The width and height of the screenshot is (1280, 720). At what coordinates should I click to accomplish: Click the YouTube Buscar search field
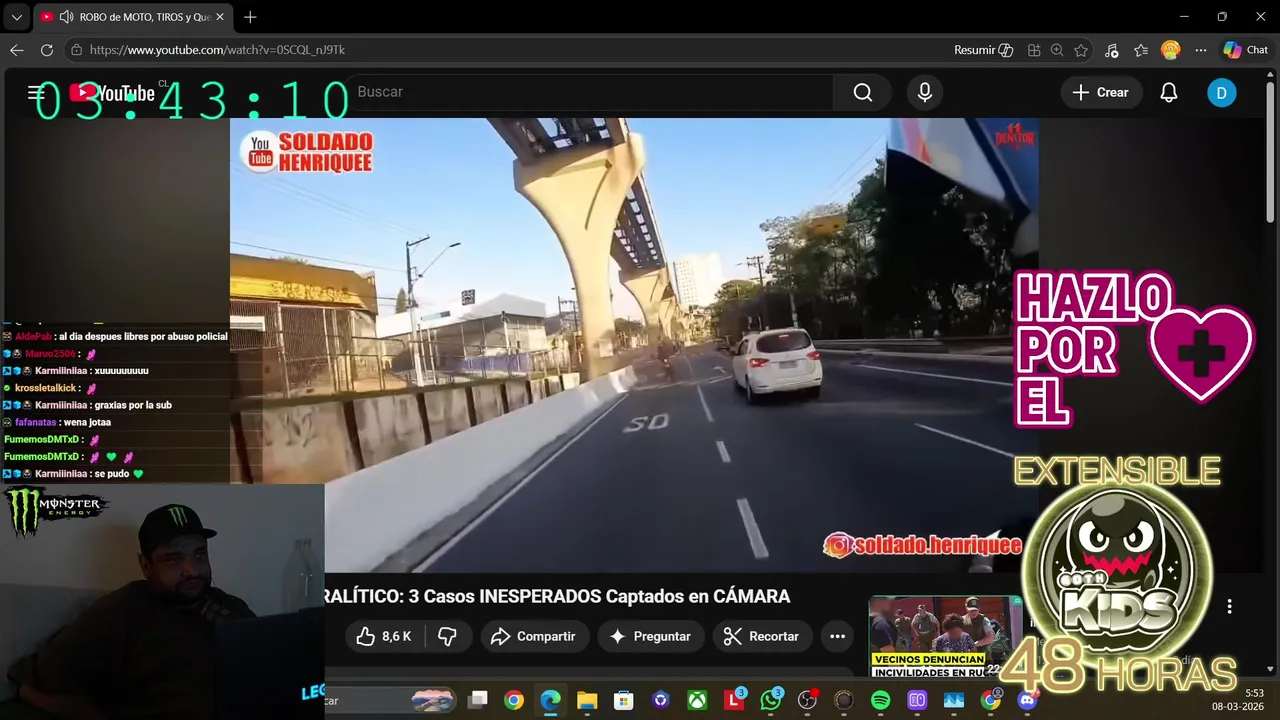point(590,92)
